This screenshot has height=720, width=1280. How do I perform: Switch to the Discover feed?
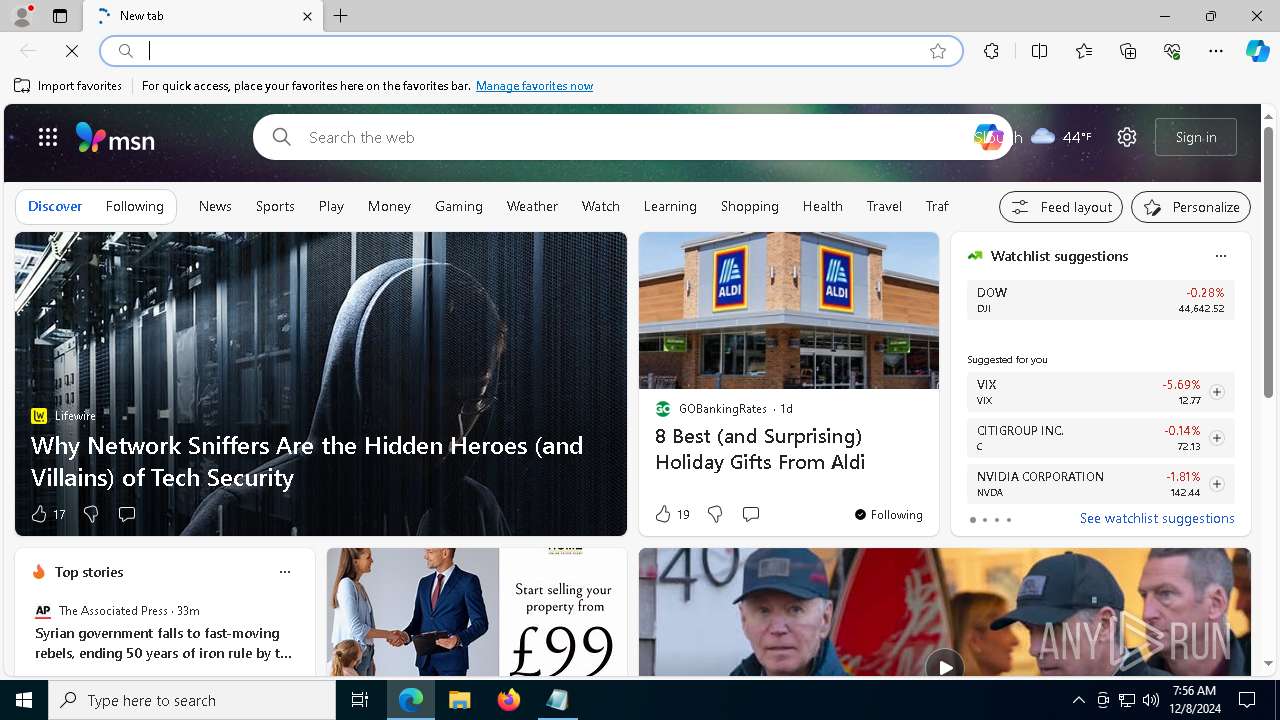(x=55, y=206)
